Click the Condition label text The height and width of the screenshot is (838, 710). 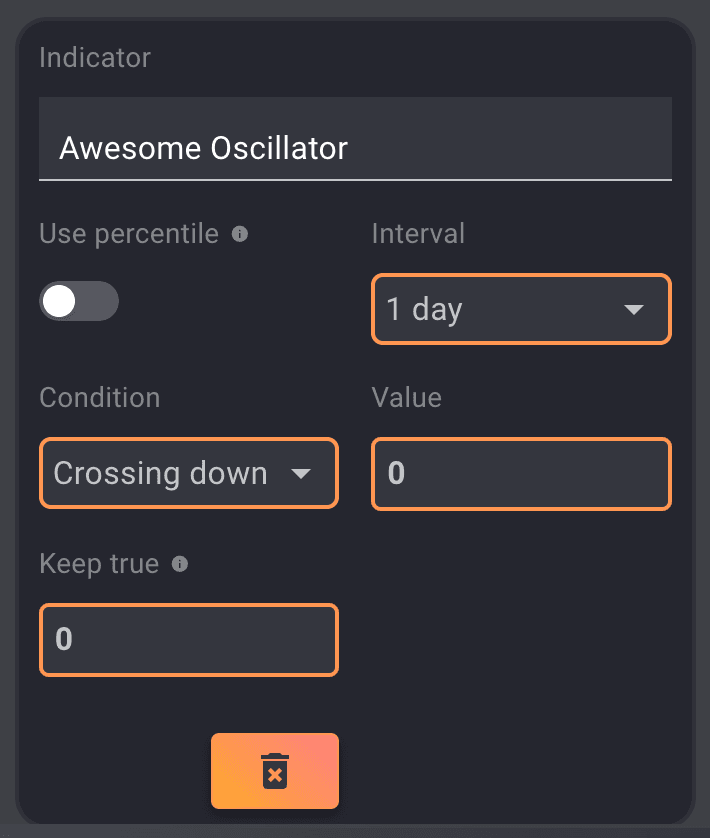click(99, 398)
